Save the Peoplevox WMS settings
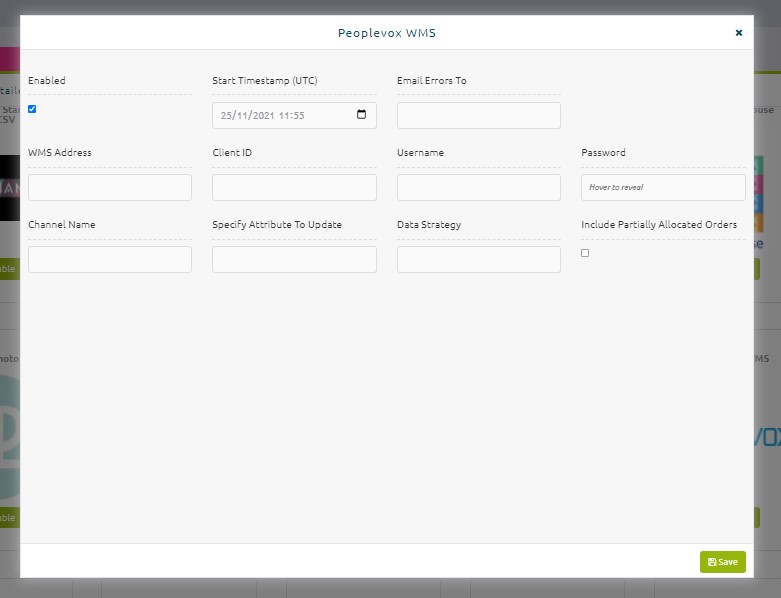The width and height of the screenshot is (781, 598). (723, 562)
